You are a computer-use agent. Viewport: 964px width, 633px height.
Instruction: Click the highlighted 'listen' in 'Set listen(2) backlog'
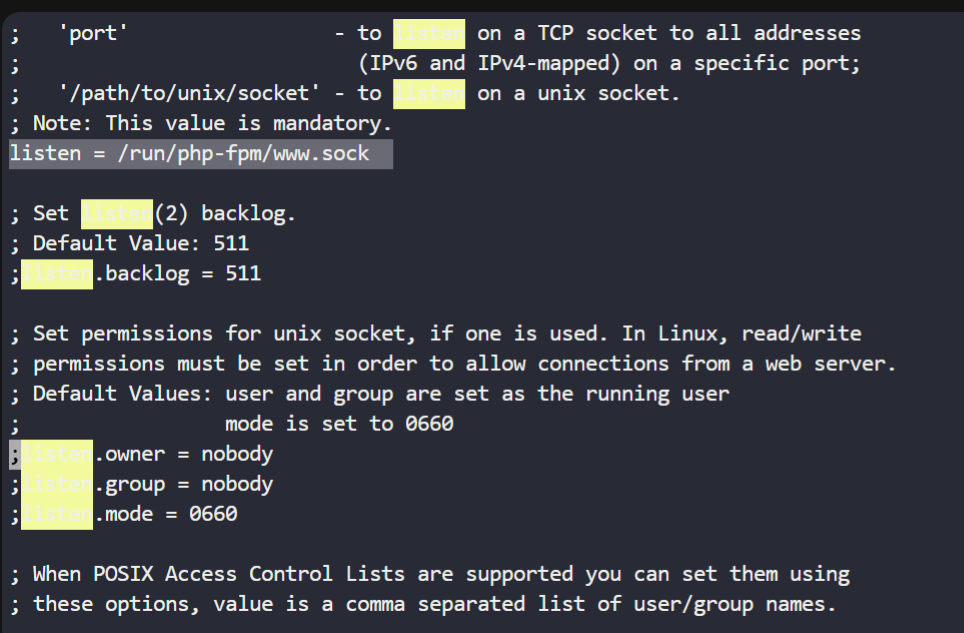117,214
